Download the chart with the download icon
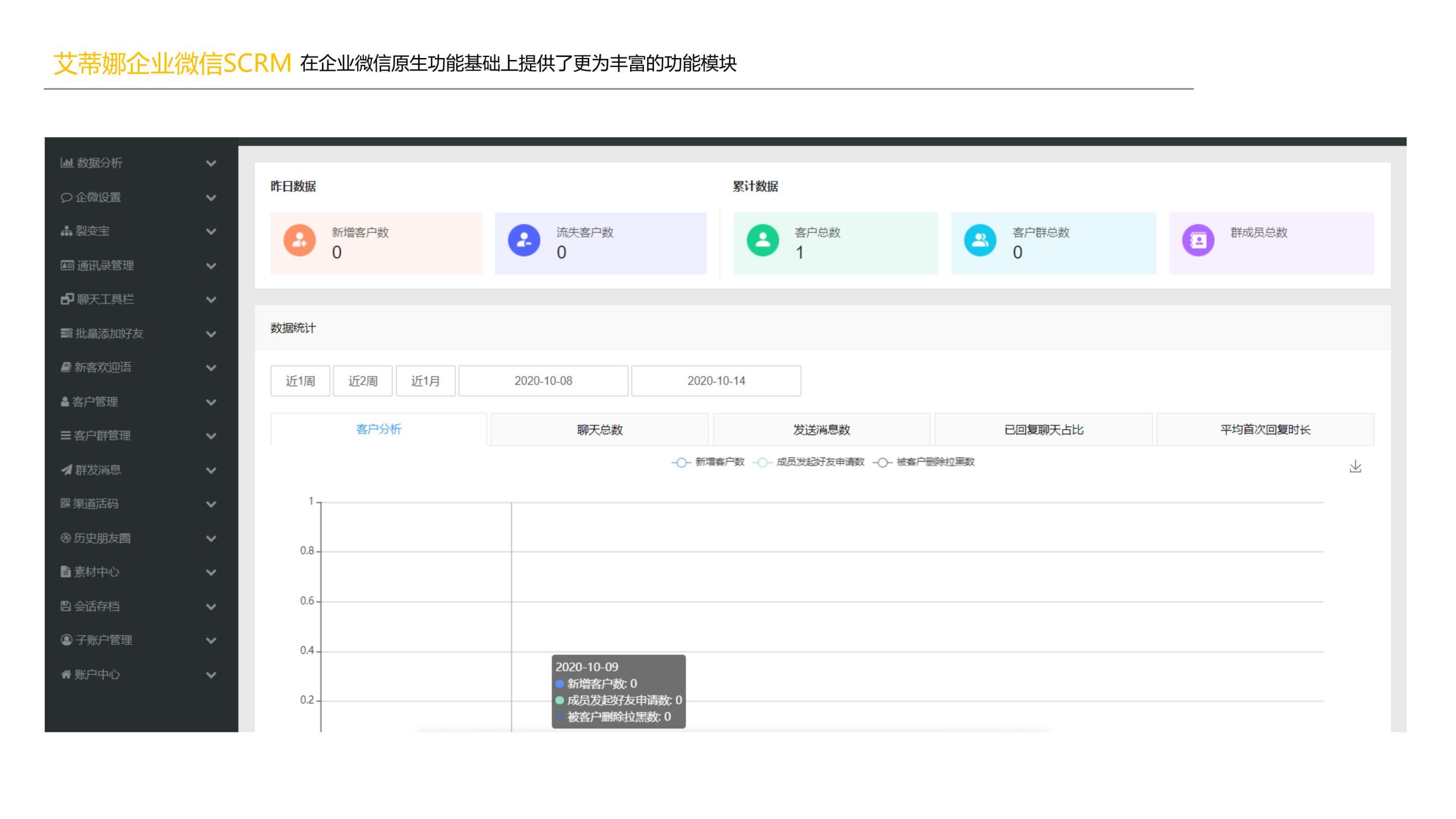Viewport: 1456px width, 819px height. [x=1355, y=467]
